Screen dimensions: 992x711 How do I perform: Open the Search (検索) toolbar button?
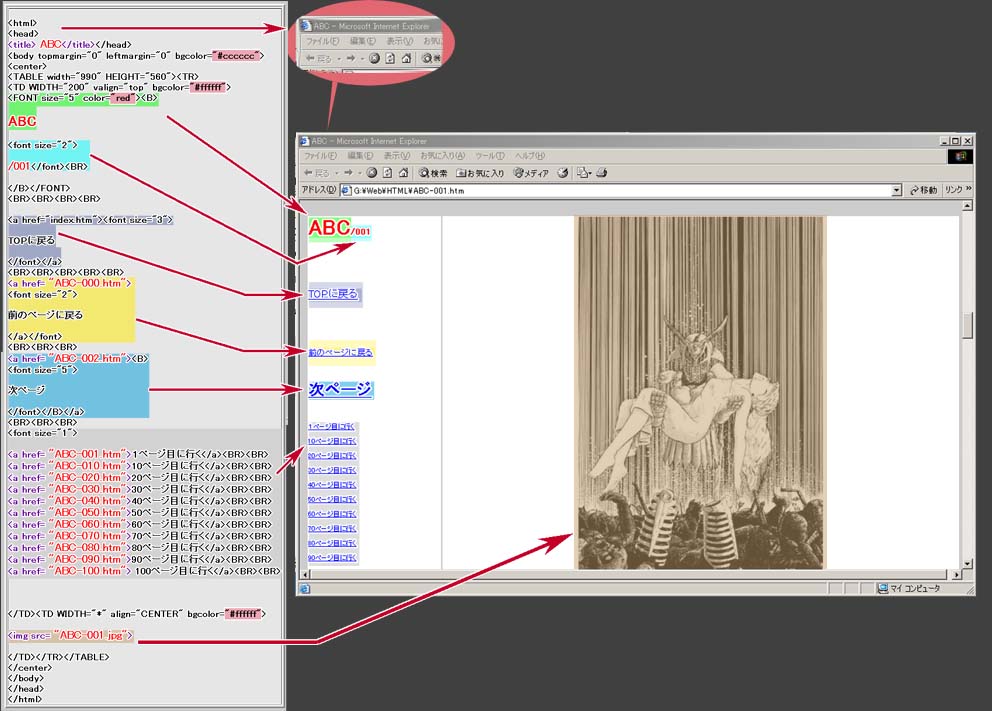(x=433, y=173)
